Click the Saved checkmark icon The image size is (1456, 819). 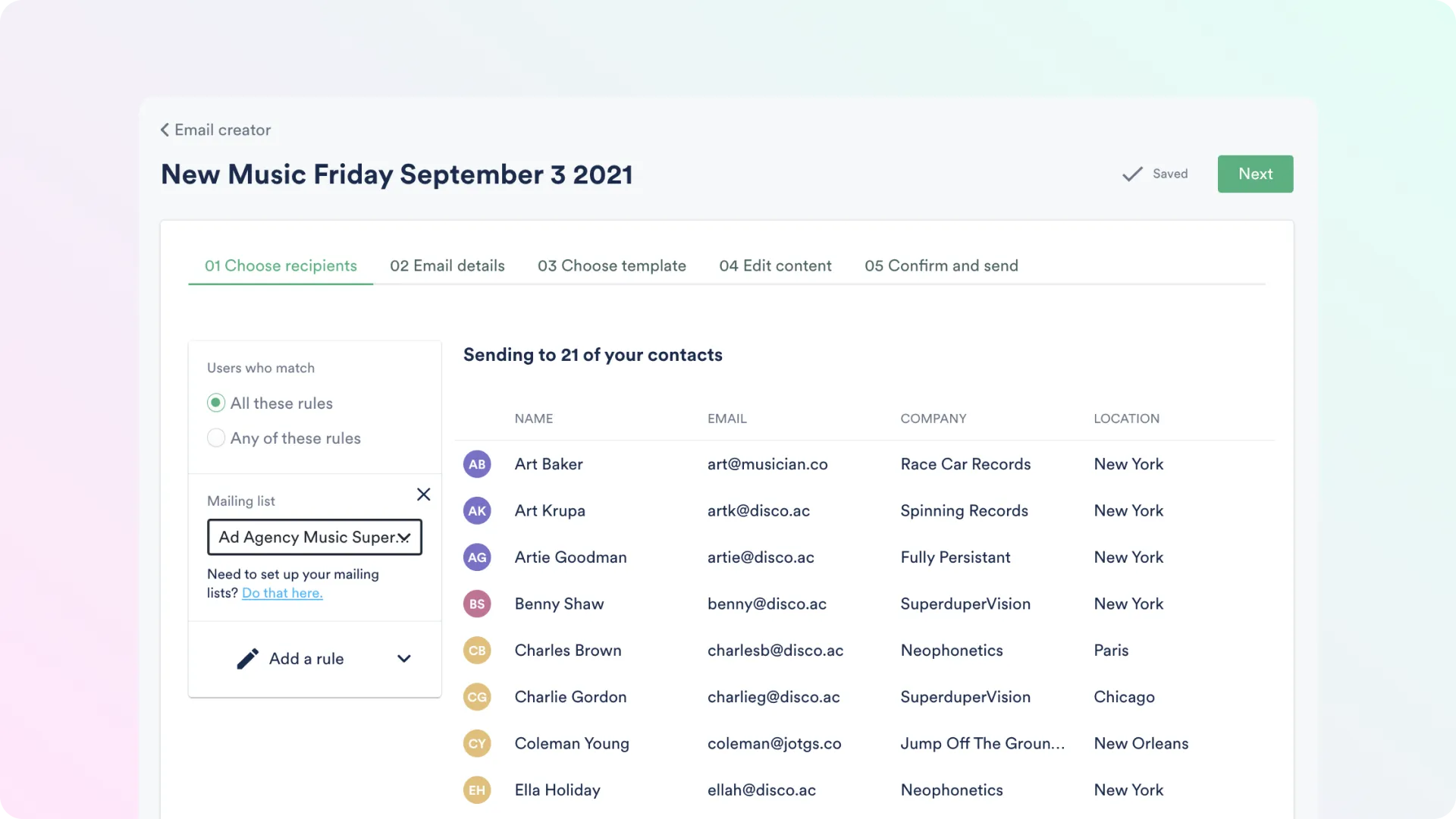1131,174
